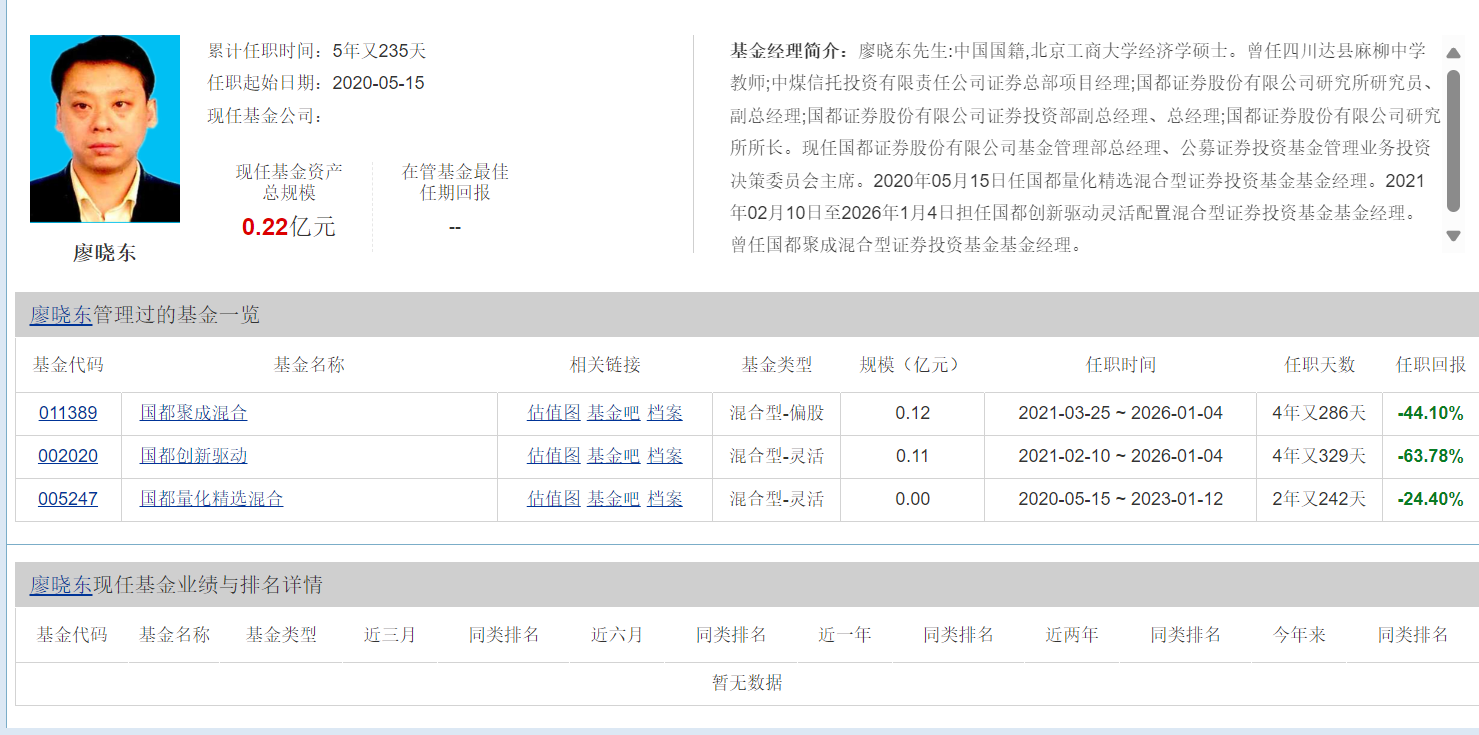The image size is (1479, 735).
Task: Click the manager bio scrollbar thumb
Action: [1454, 140]
